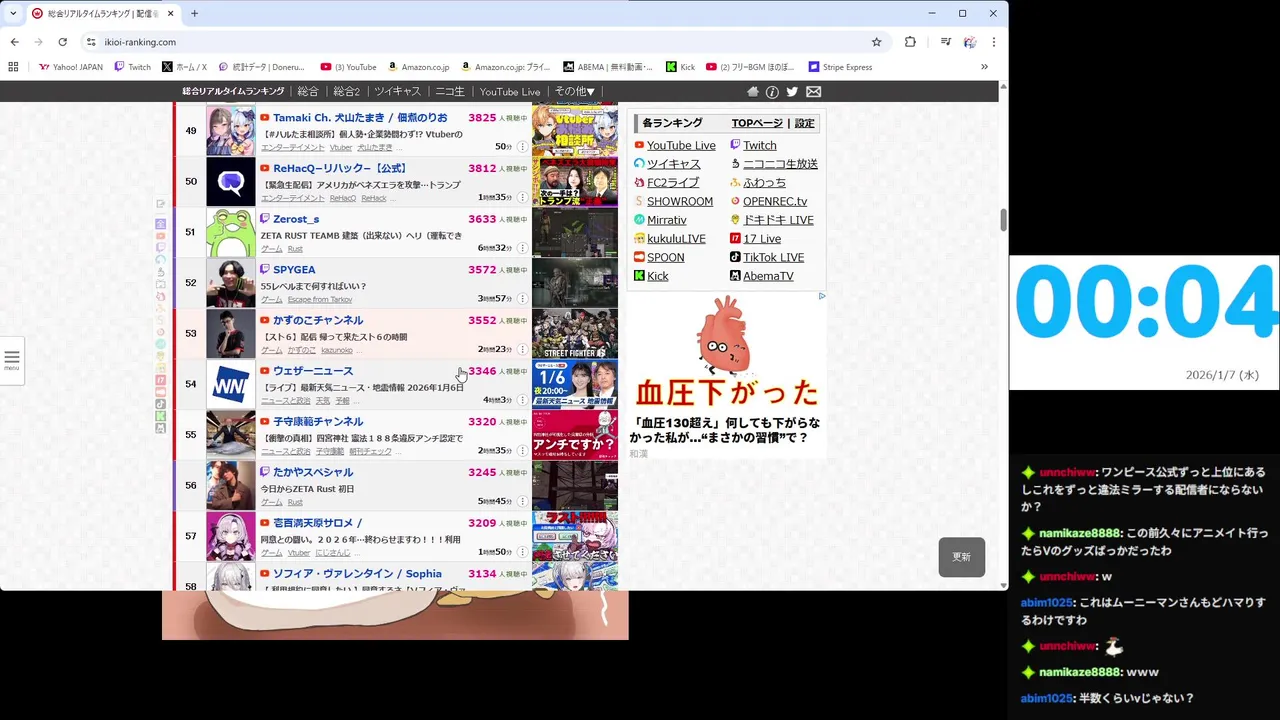Image resolution: width=1280 pixels, height=720 pixels.
Task: Open the tab search dropdown arrow
Action: pyautogui.click(x=13, y=13)
